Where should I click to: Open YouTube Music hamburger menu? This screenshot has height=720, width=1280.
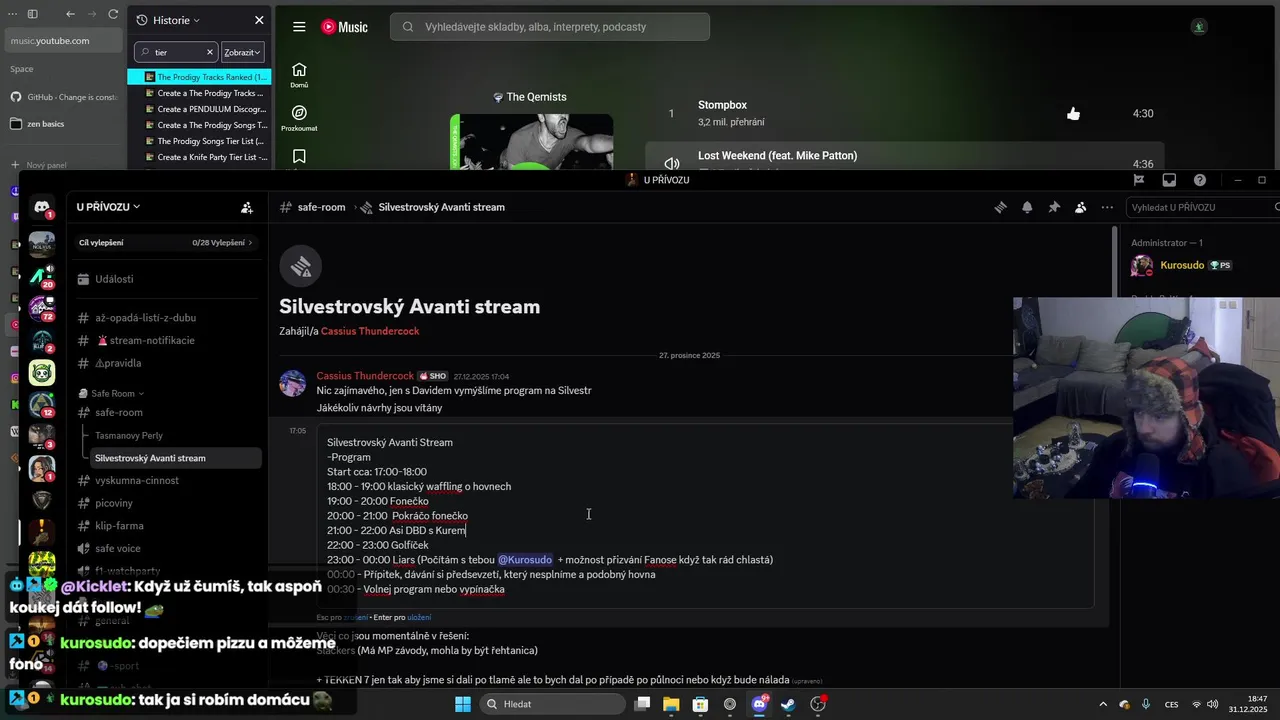click(299, 27)
